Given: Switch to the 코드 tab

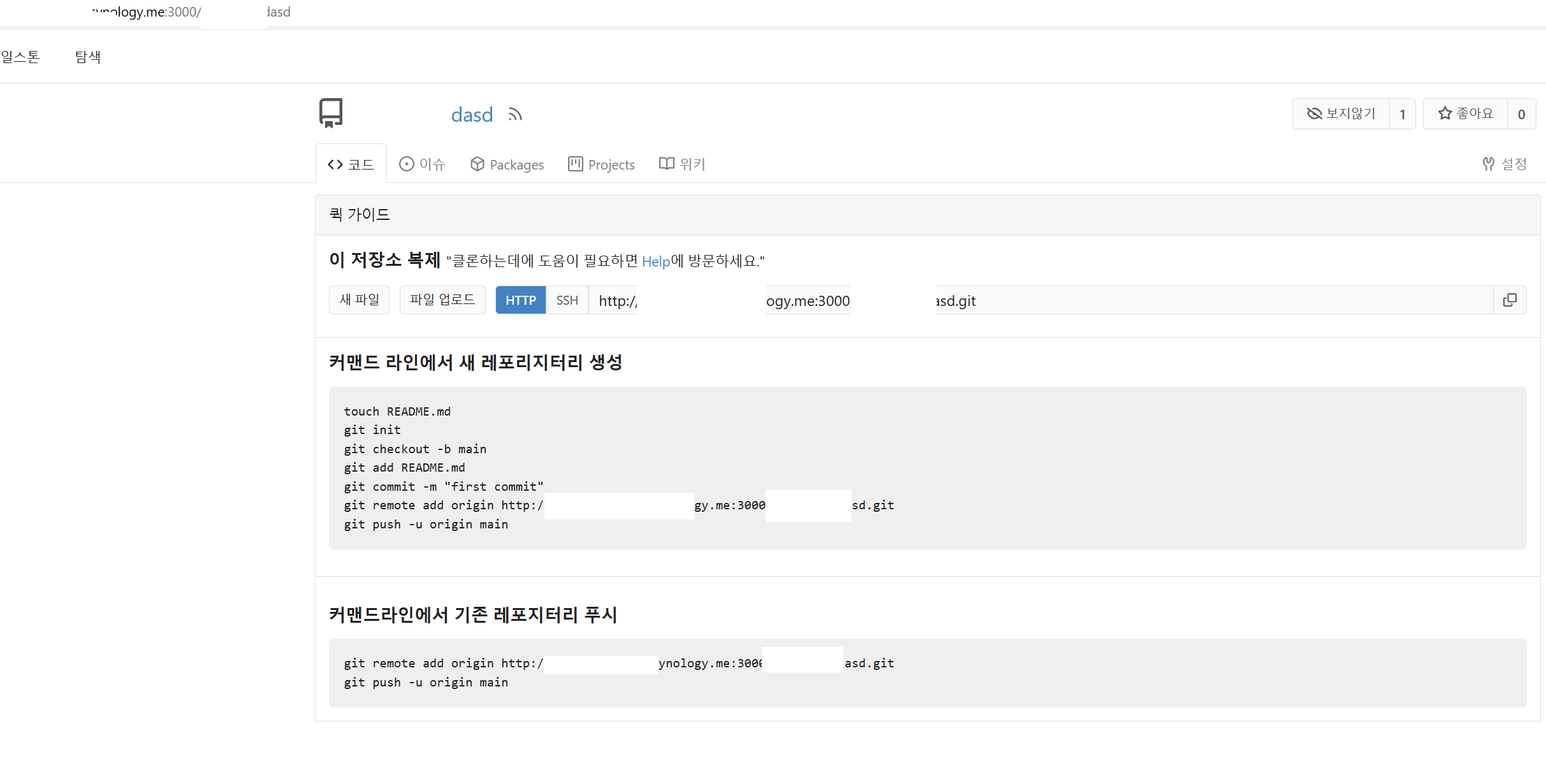Looking at the screenshot, I should (x=351, y=164).
